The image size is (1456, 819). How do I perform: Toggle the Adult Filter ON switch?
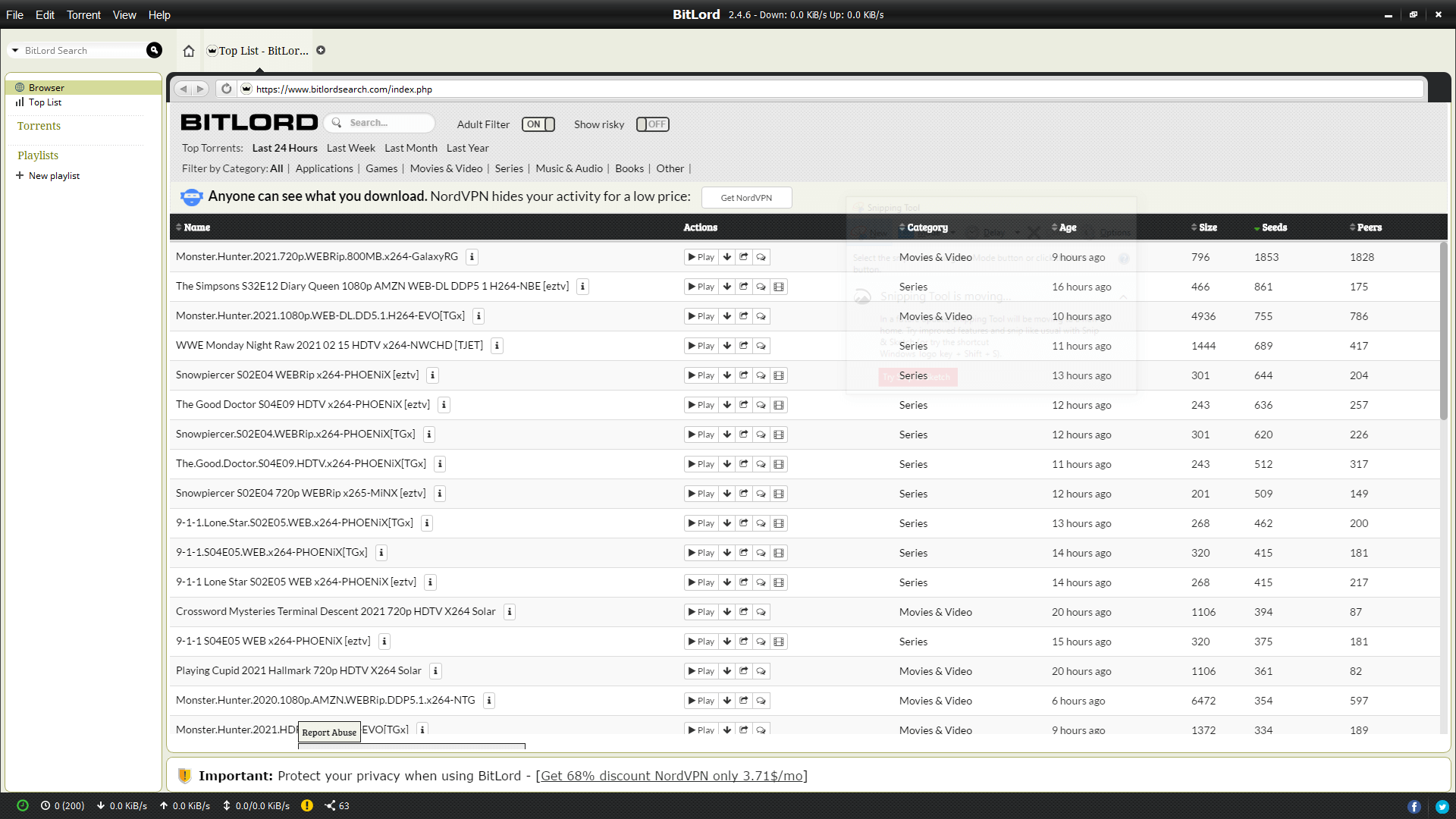[x=537, y=124]
